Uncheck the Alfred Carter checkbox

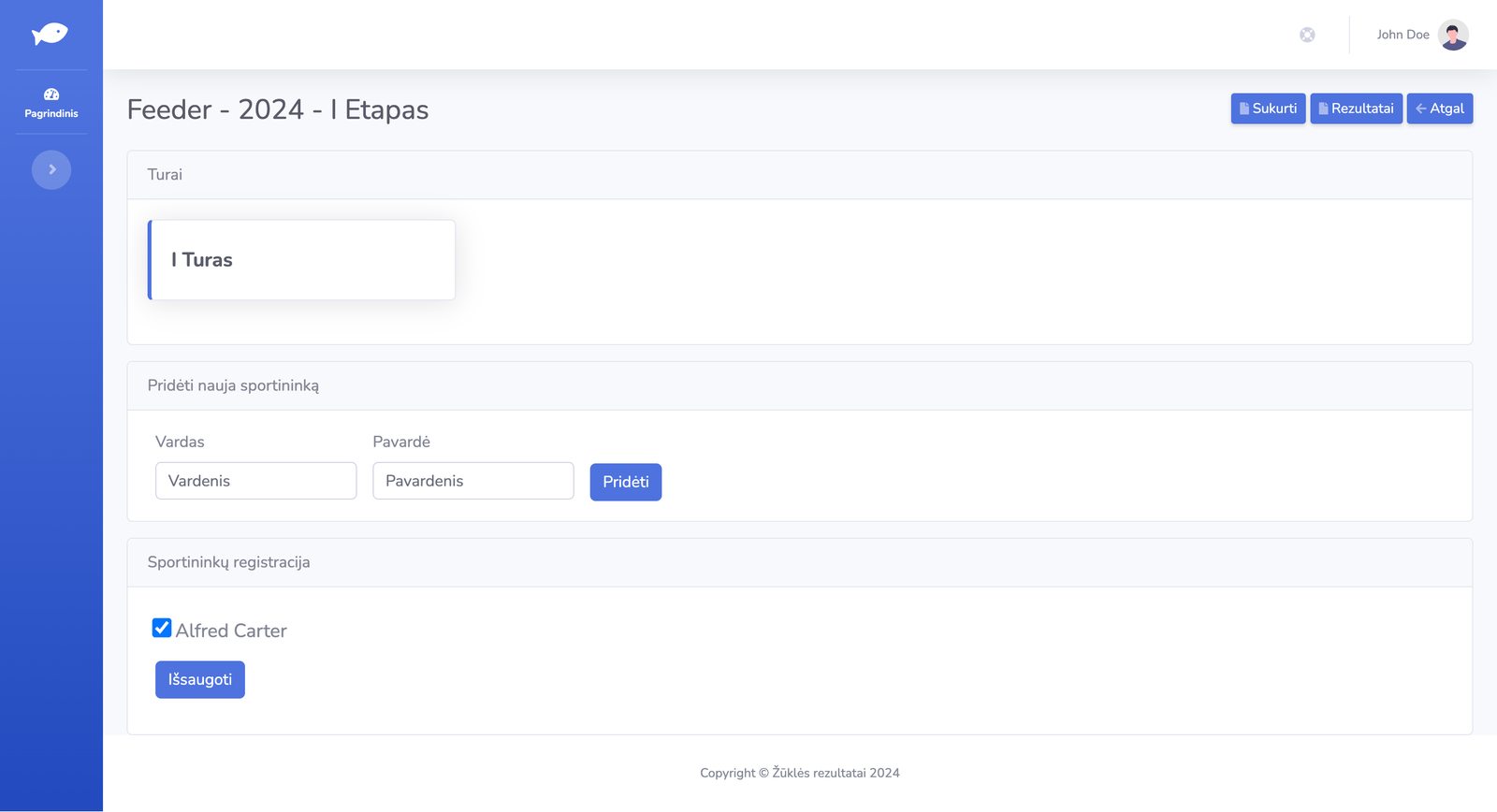point(162,628)
